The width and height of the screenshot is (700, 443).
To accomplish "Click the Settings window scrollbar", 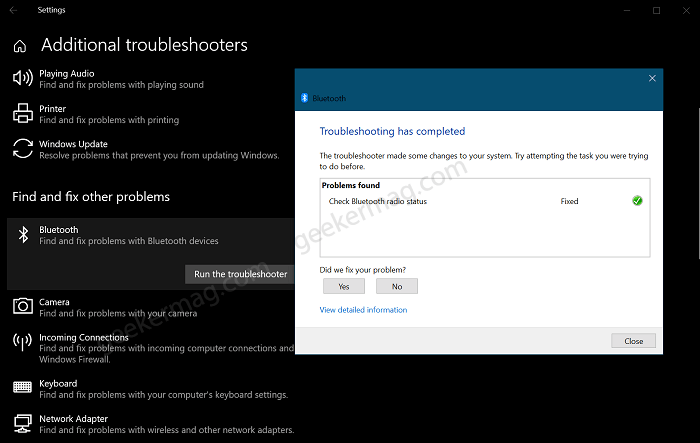I will [698, 182].
